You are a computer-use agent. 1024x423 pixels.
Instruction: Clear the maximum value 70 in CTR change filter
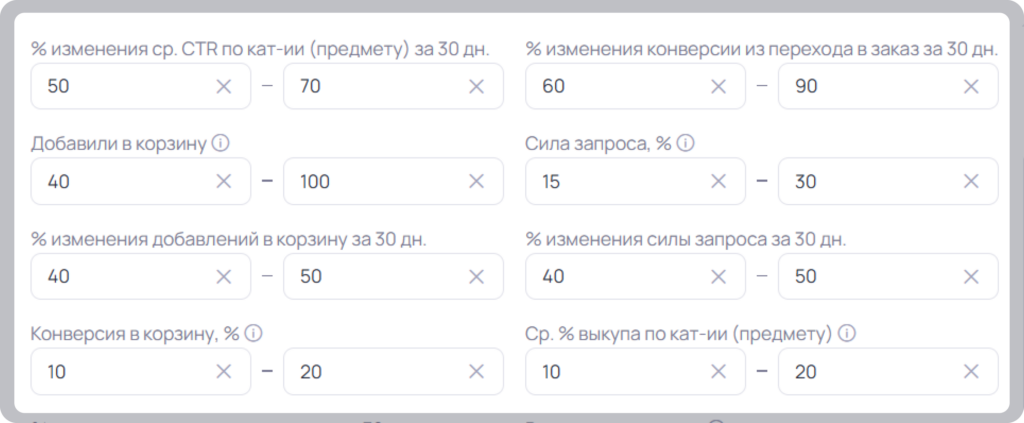tap(477, 86)
